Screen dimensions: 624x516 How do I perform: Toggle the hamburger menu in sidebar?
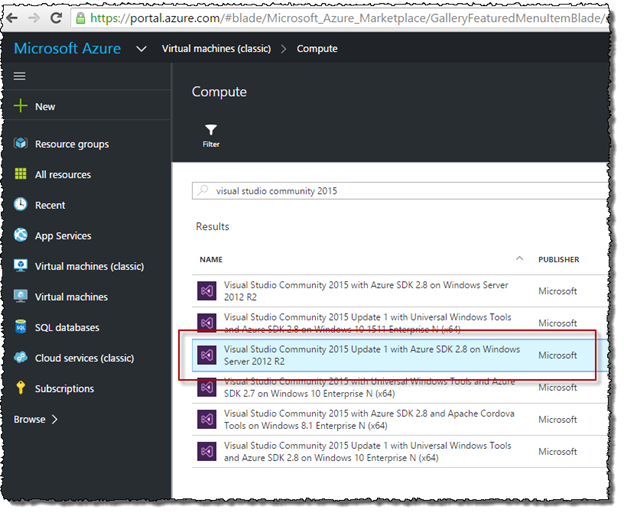click(x=20, y=76)
